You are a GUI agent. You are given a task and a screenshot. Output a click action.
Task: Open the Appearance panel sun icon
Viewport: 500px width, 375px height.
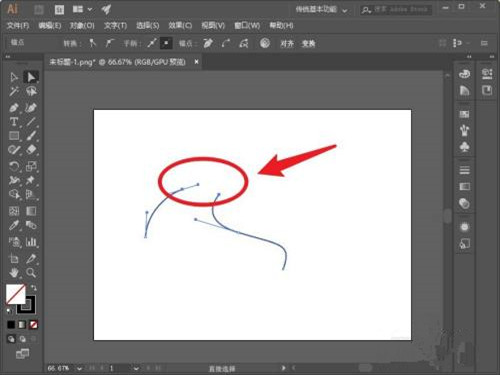pyautogui.click(x=464, y=227)
